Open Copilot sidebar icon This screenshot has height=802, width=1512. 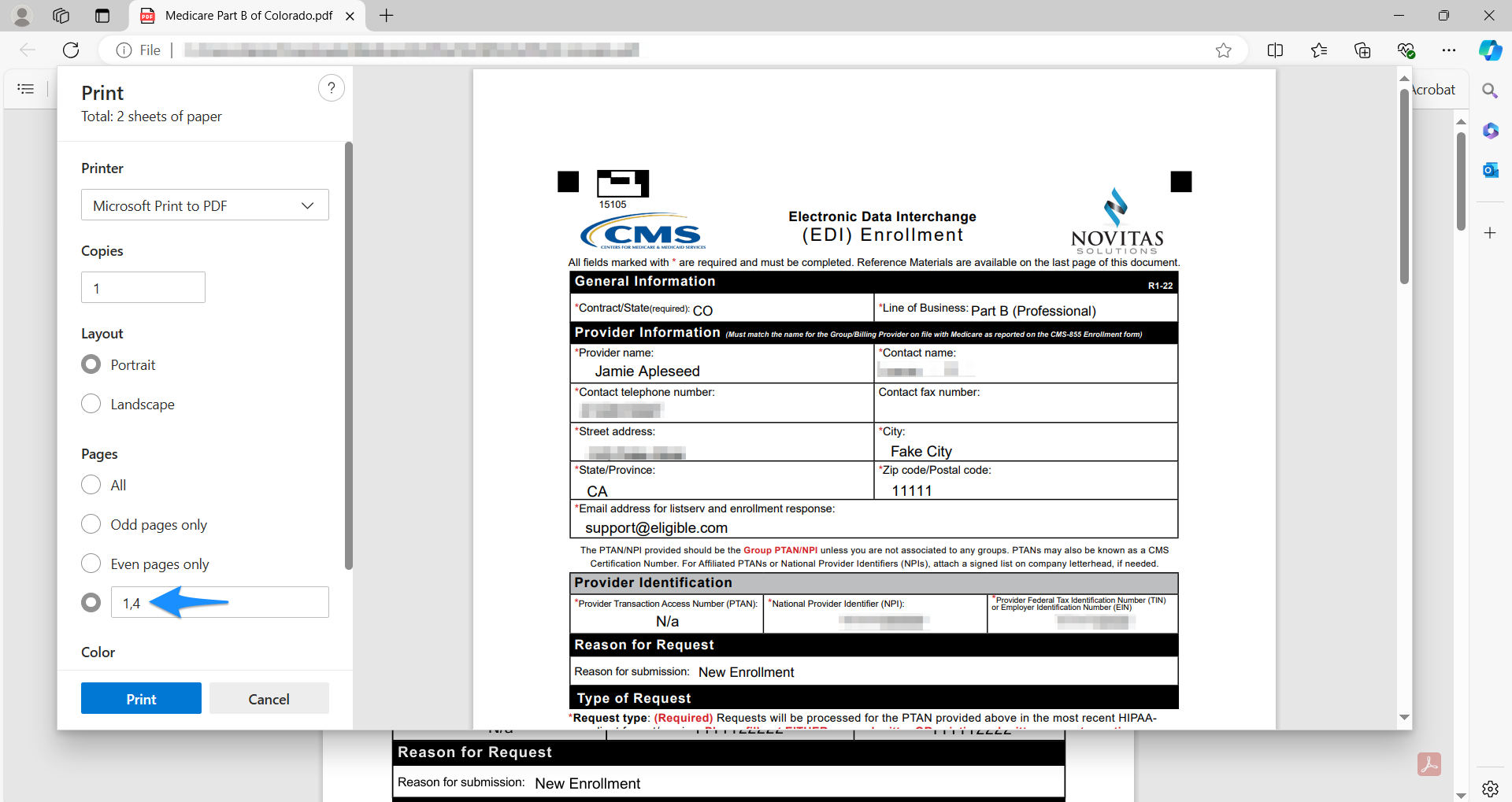1490,50
